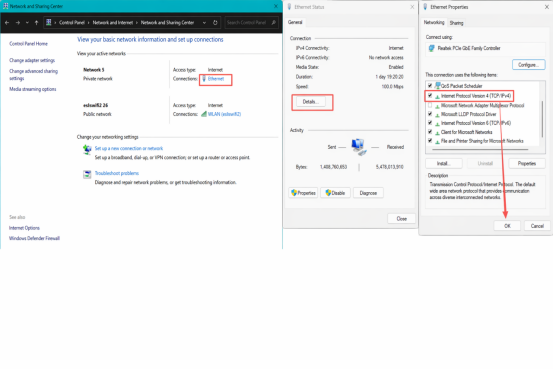Click the Ethernet Status title icon
The height and width of the screenshot is (369, 553).
(x=290, y=7)
